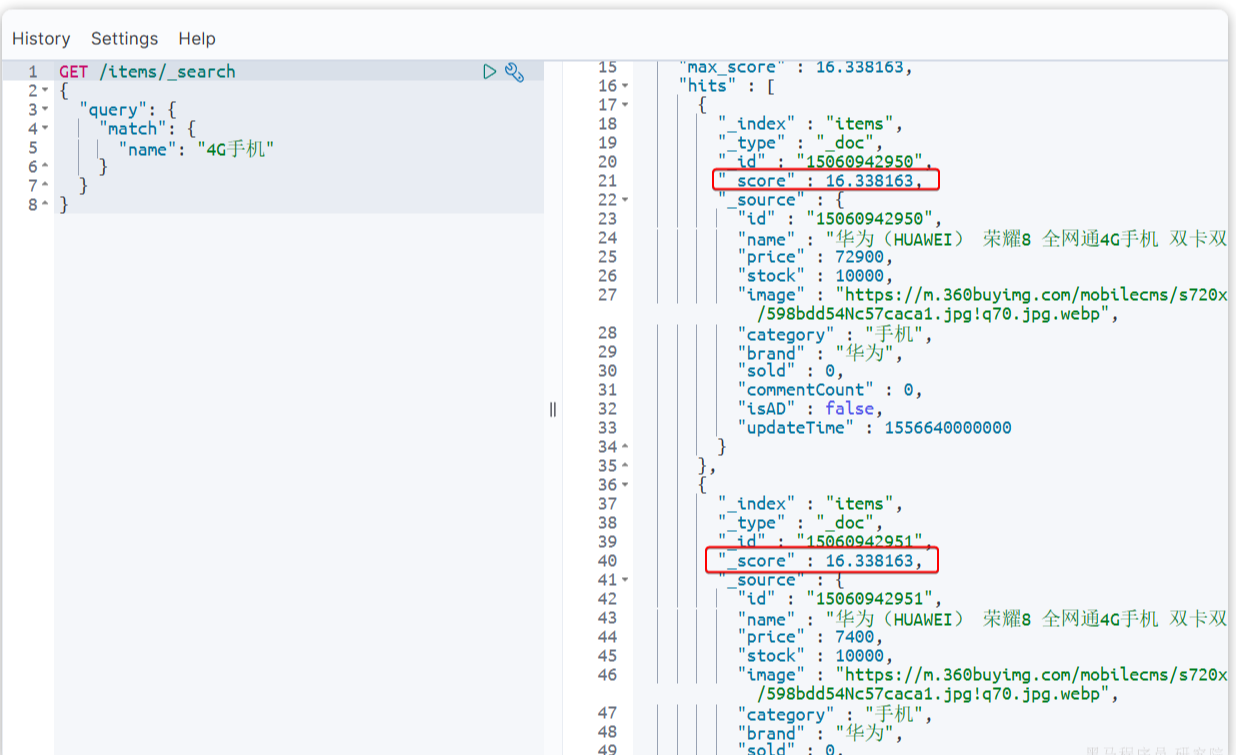
Task: Fold the first hit object at output line 17
Action: [625, 105]
